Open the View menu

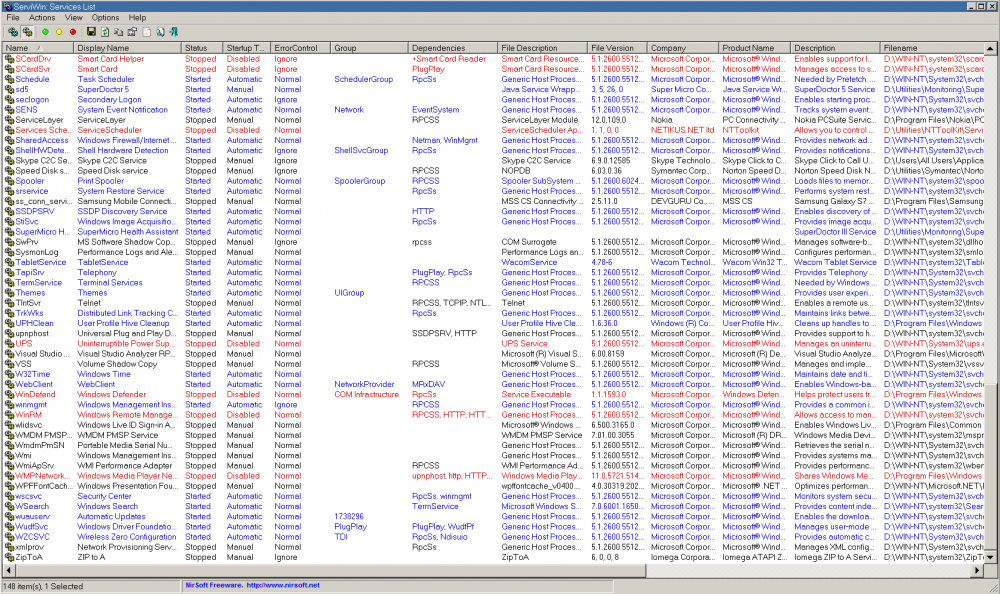point(74,18)
